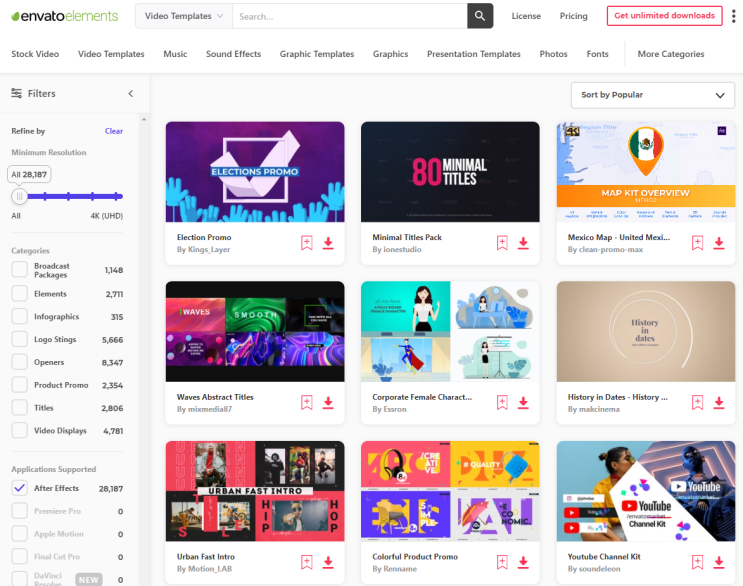Open the Photos category
743x586 pixels.
[553, 54]
